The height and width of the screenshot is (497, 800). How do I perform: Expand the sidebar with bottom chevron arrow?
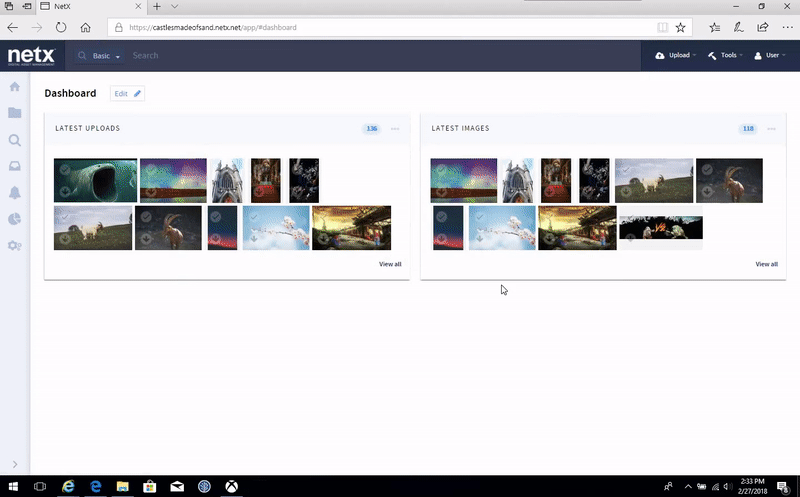(15, 464)
